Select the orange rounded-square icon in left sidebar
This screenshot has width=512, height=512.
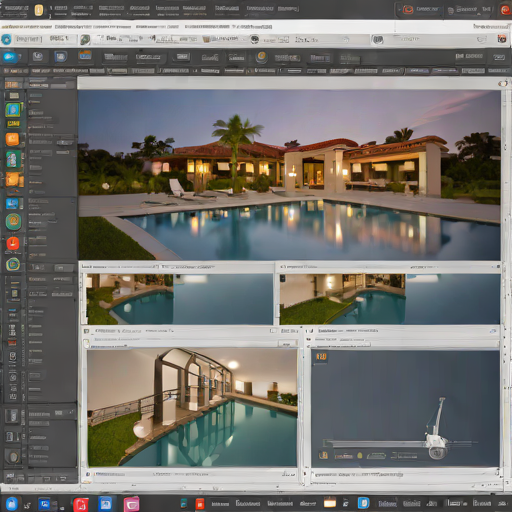pos(12,139)
